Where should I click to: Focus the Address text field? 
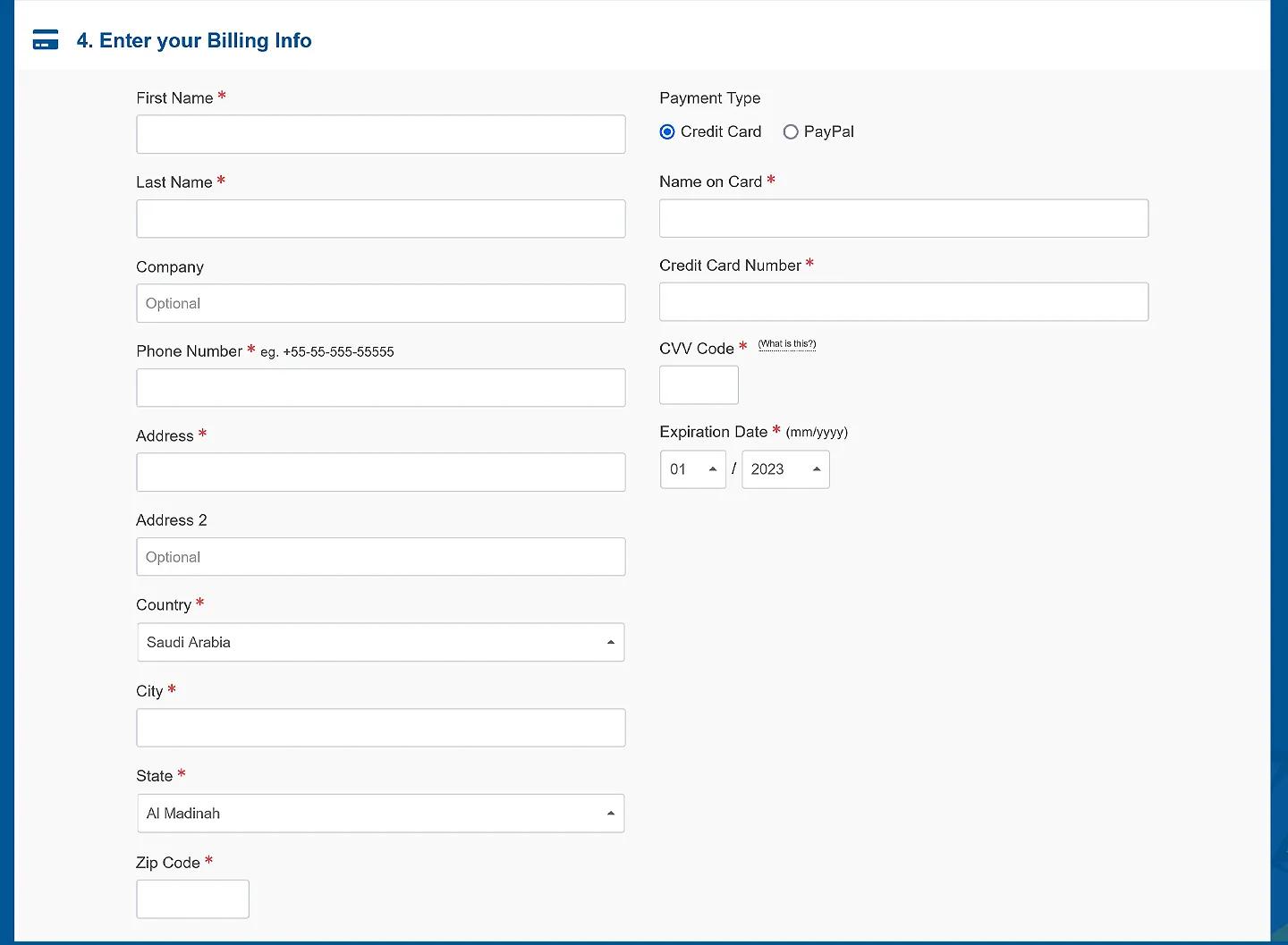[380, 472]
